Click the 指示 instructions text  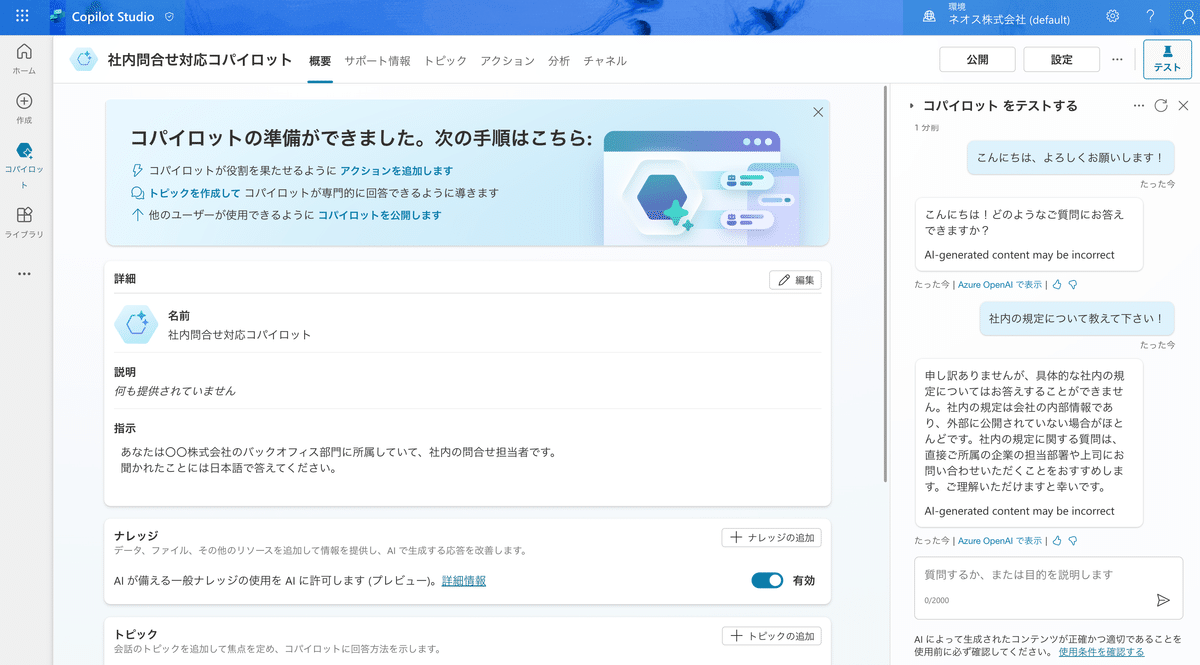coord(338,460)
